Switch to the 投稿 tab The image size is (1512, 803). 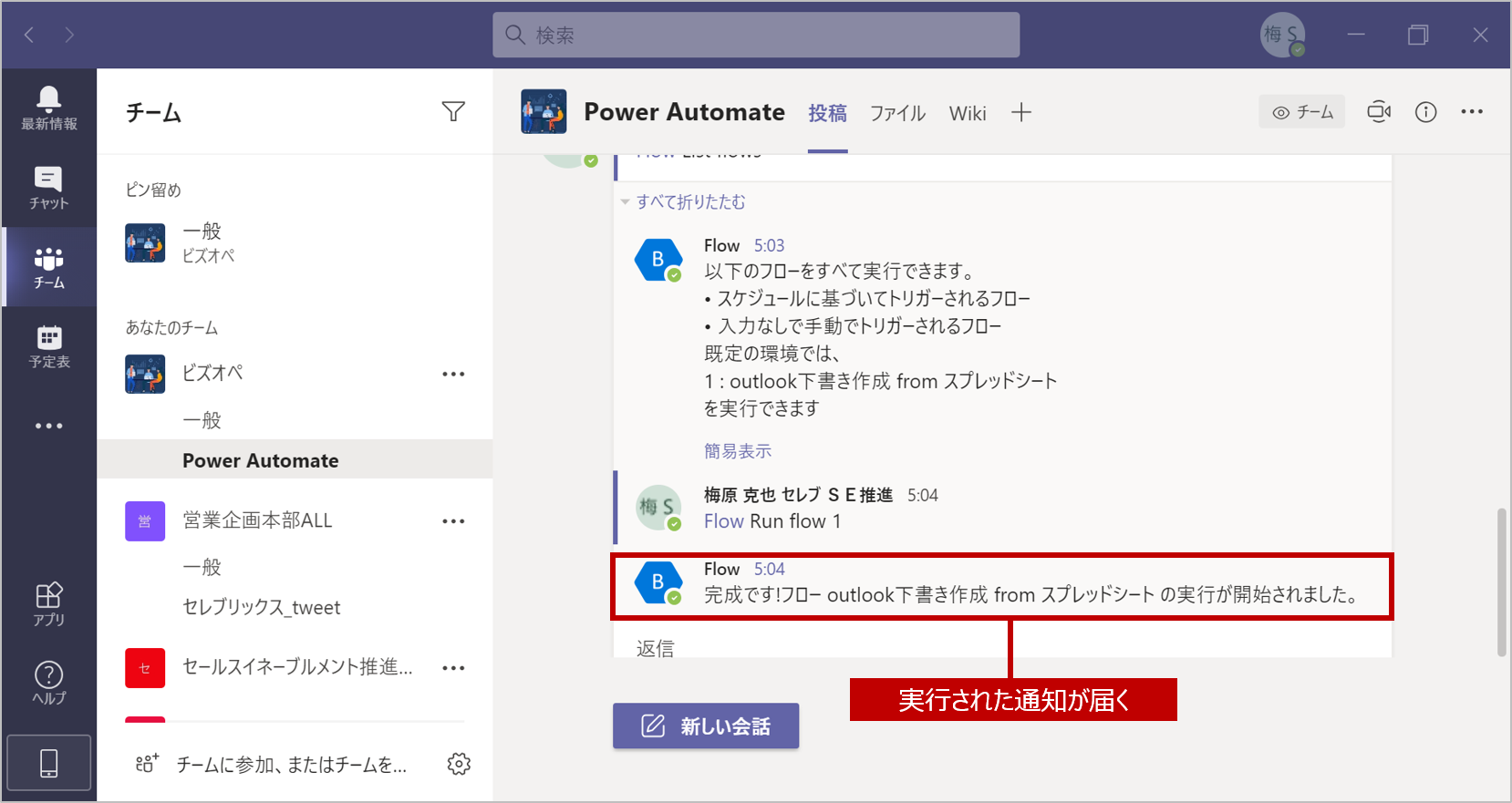coord(827,113)
